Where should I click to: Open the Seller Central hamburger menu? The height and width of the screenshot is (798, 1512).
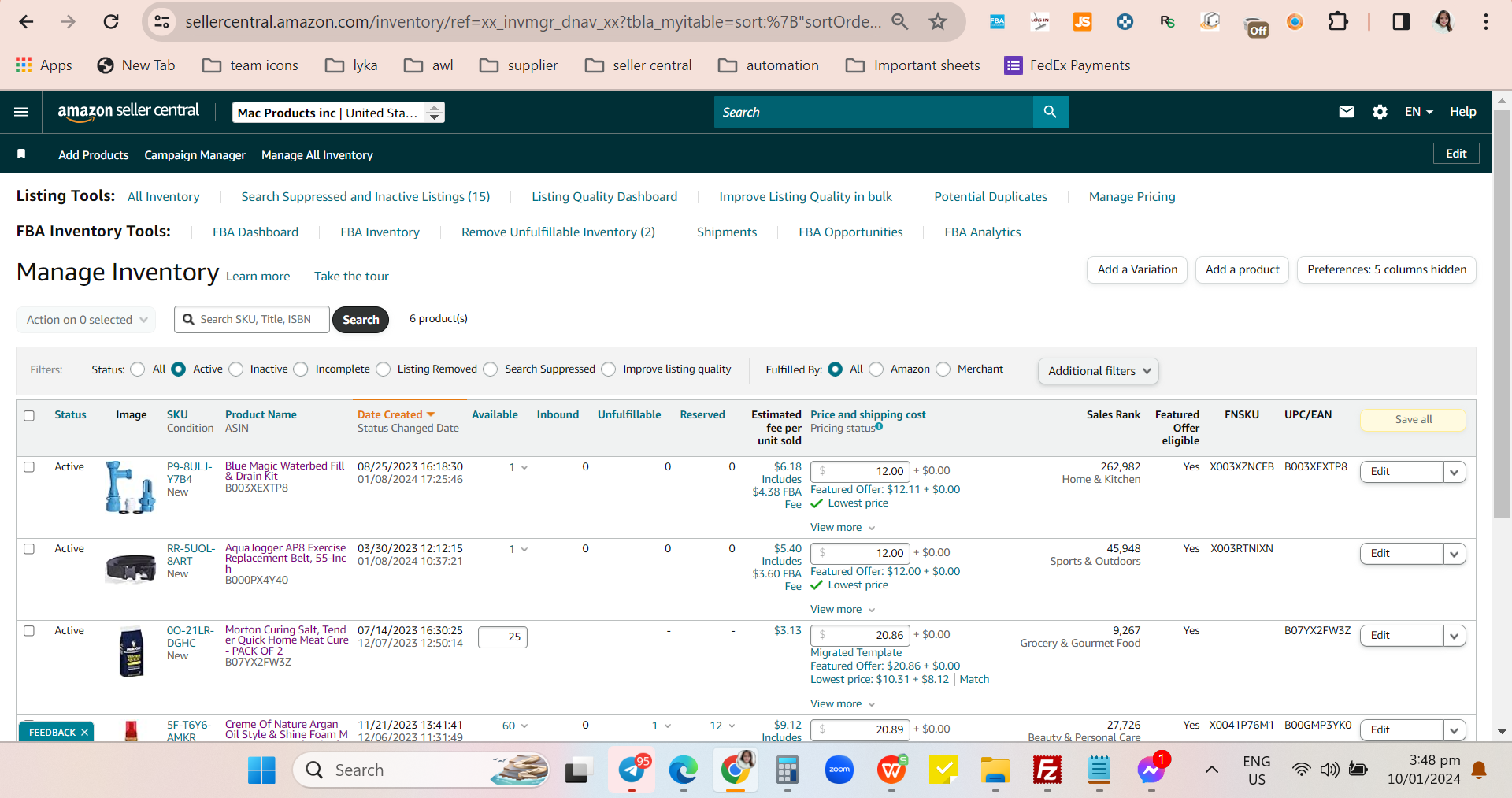pos(21,112)
